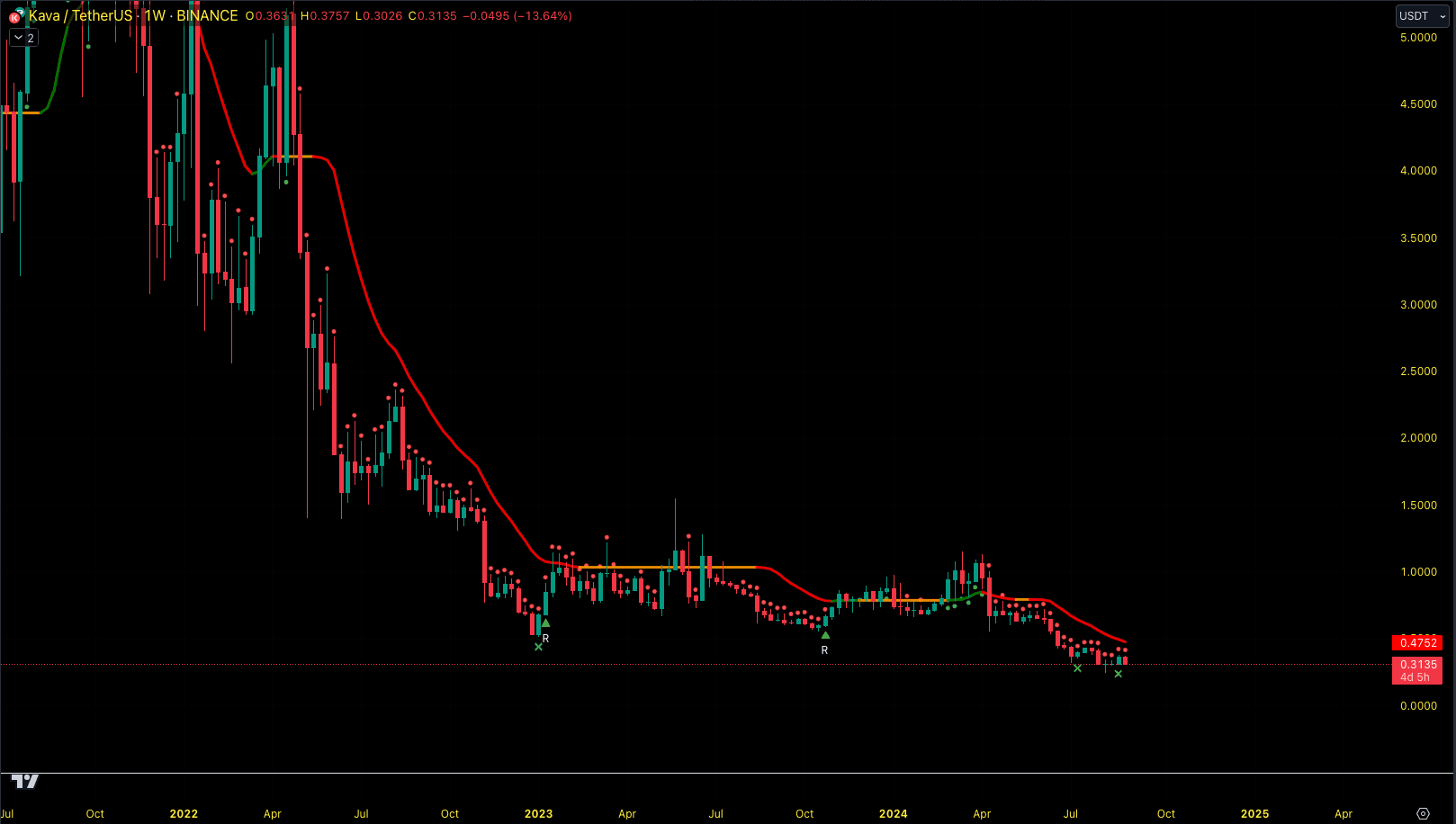Click the 2023 label on time axis
The image size is (1456, 824).
538,814
